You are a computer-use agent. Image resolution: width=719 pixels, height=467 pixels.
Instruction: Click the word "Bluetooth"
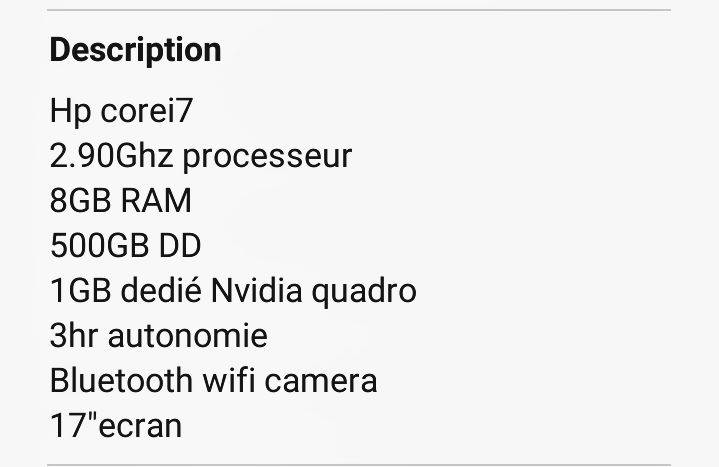[122, 380]
